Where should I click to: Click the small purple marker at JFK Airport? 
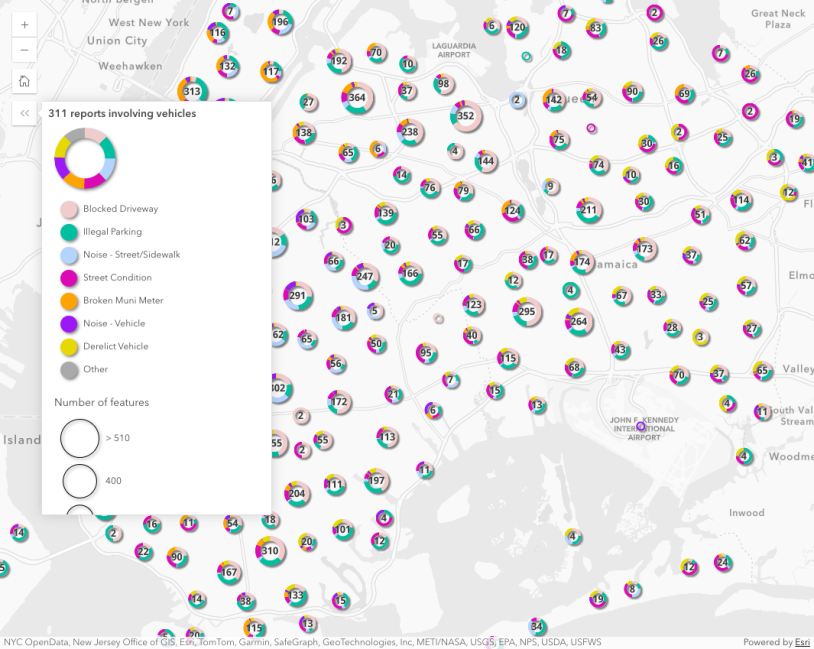tap(641, 426)
